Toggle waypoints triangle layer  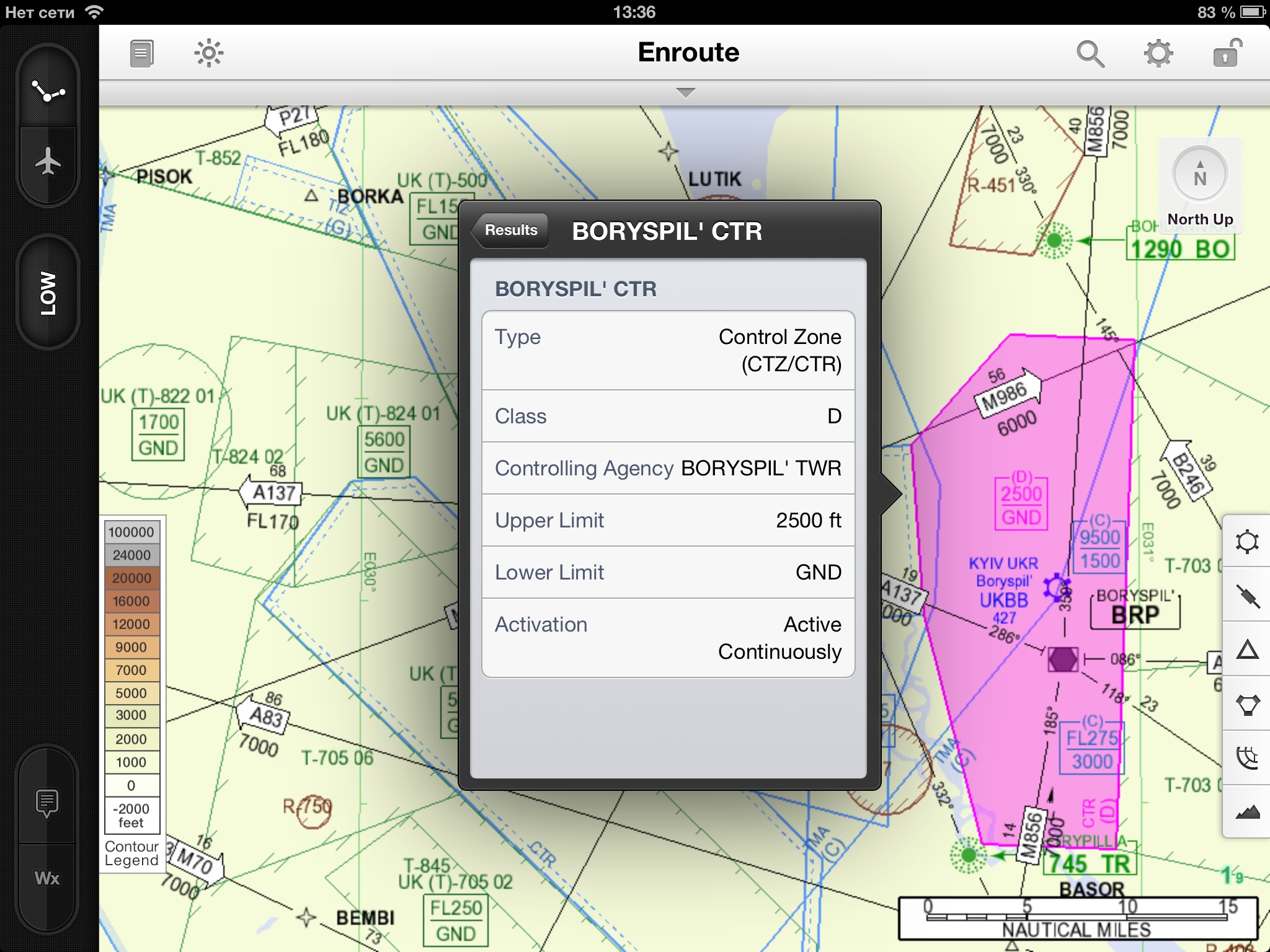tap(1246, 650)
